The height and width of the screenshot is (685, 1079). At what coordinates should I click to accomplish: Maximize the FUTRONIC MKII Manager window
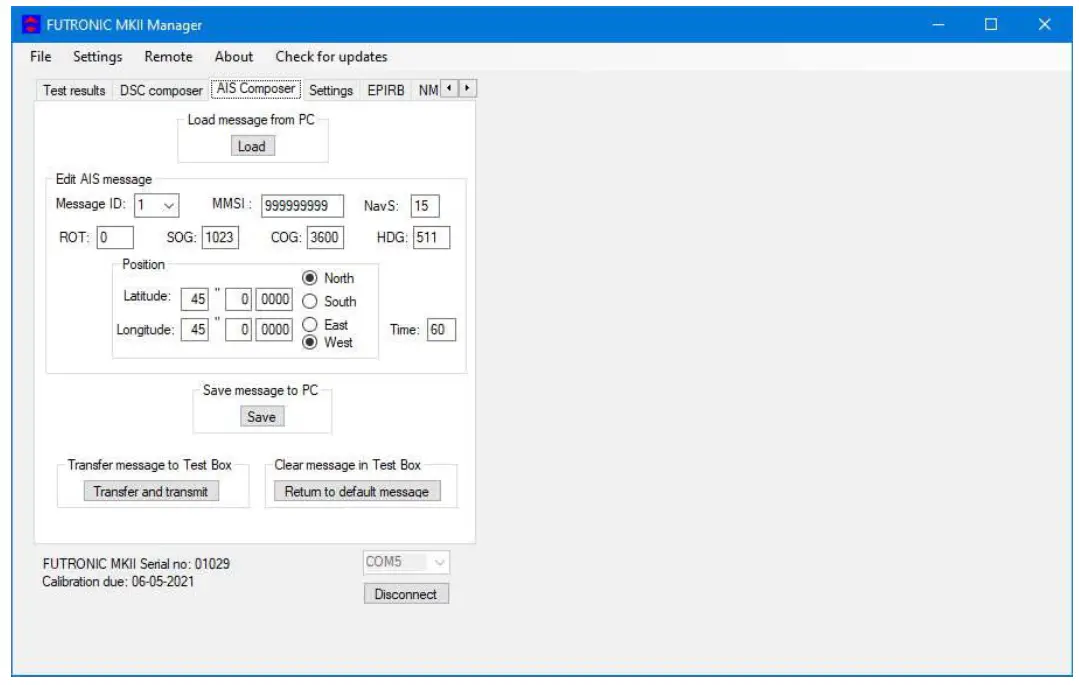(x=991, y=25)
